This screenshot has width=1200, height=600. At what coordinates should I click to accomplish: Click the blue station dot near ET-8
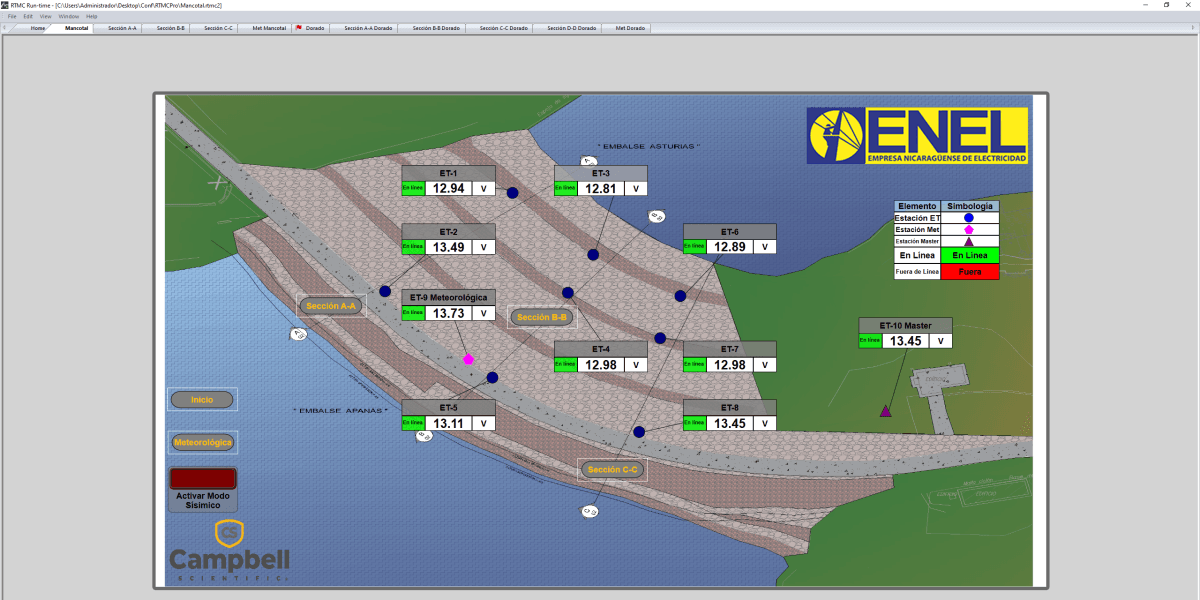pos(639,431)
